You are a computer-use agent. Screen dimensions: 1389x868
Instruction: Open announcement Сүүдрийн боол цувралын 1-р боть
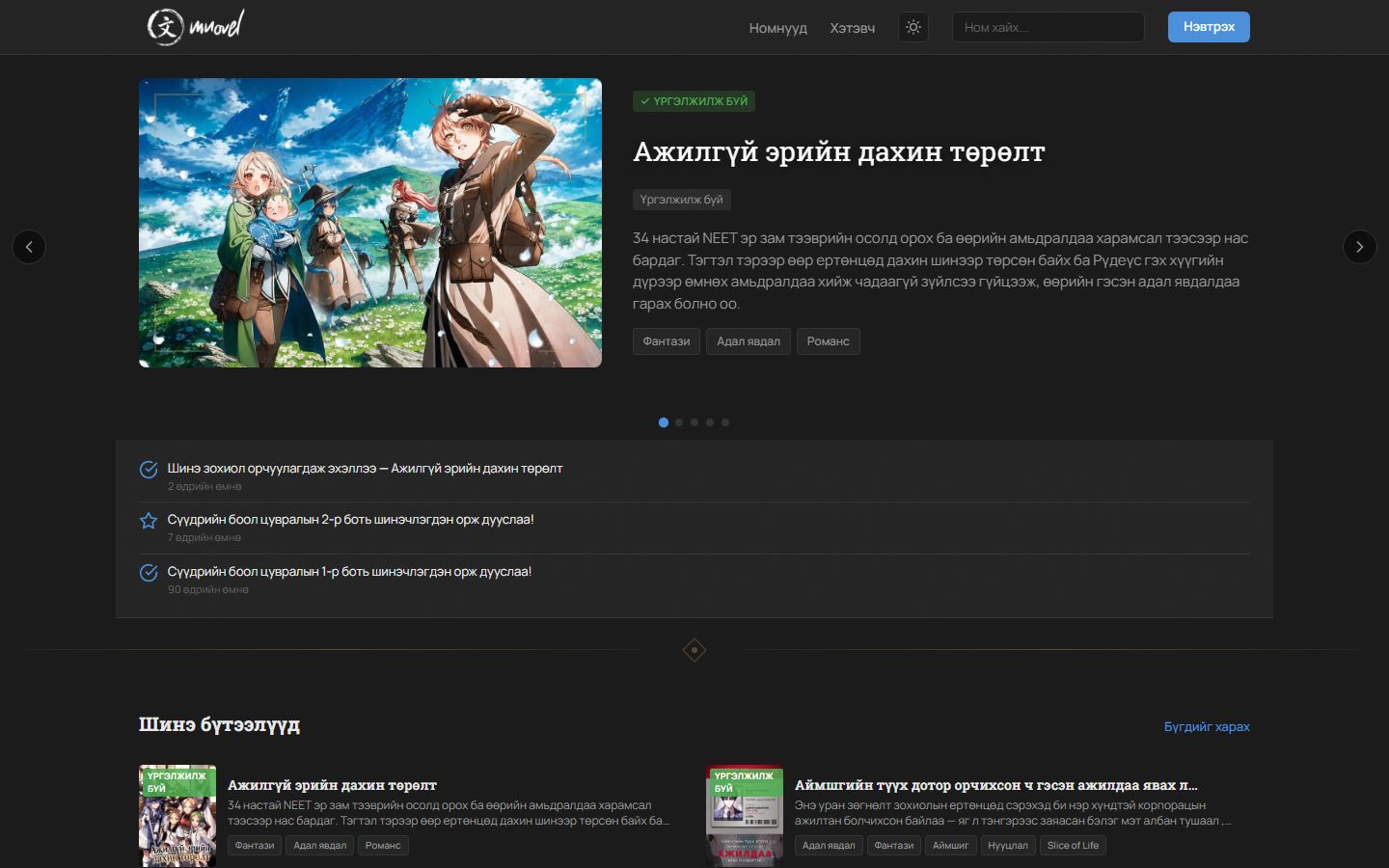(x=349, y=572)
